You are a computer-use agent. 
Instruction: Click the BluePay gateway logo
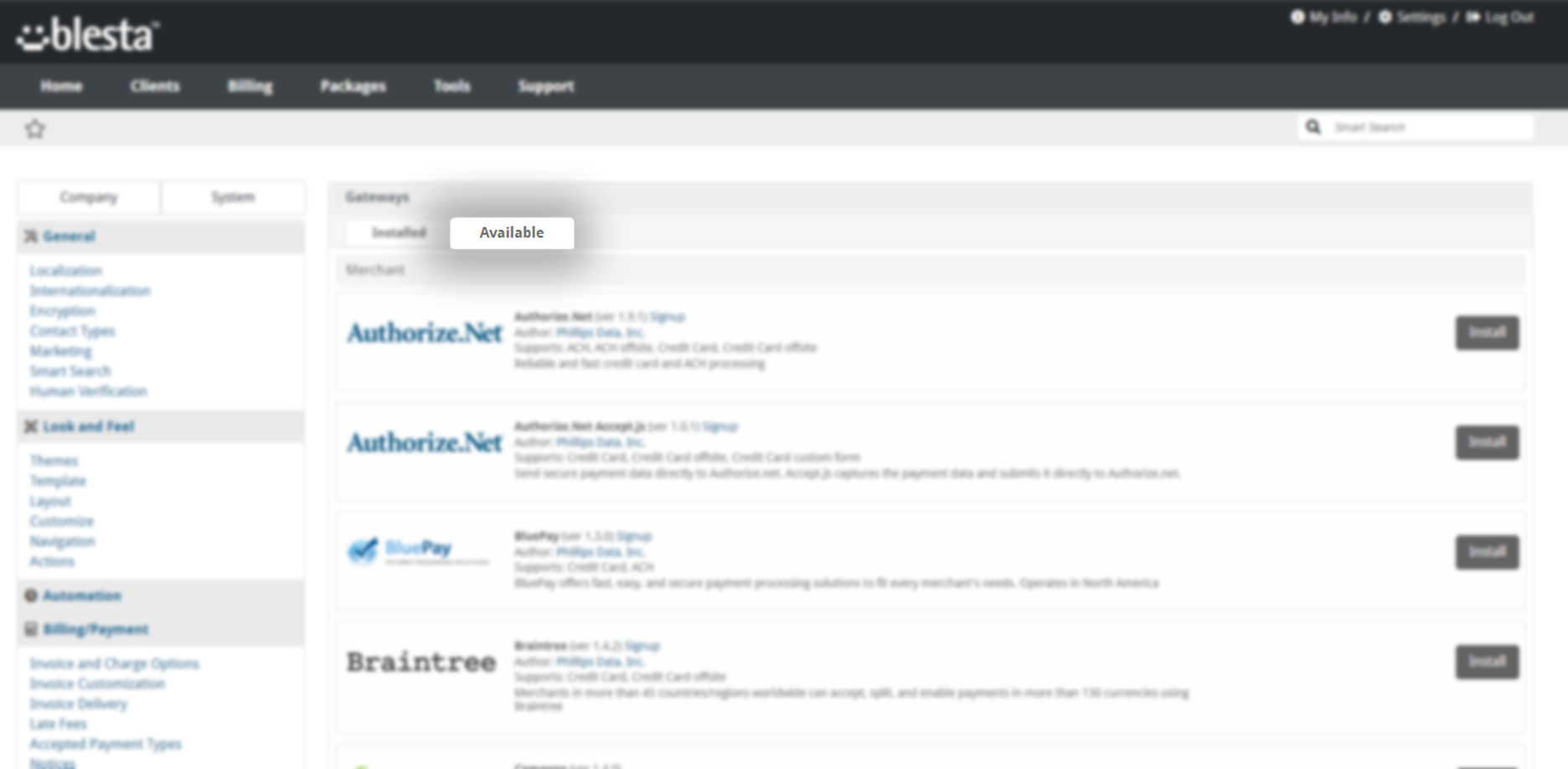coord(418,550)
